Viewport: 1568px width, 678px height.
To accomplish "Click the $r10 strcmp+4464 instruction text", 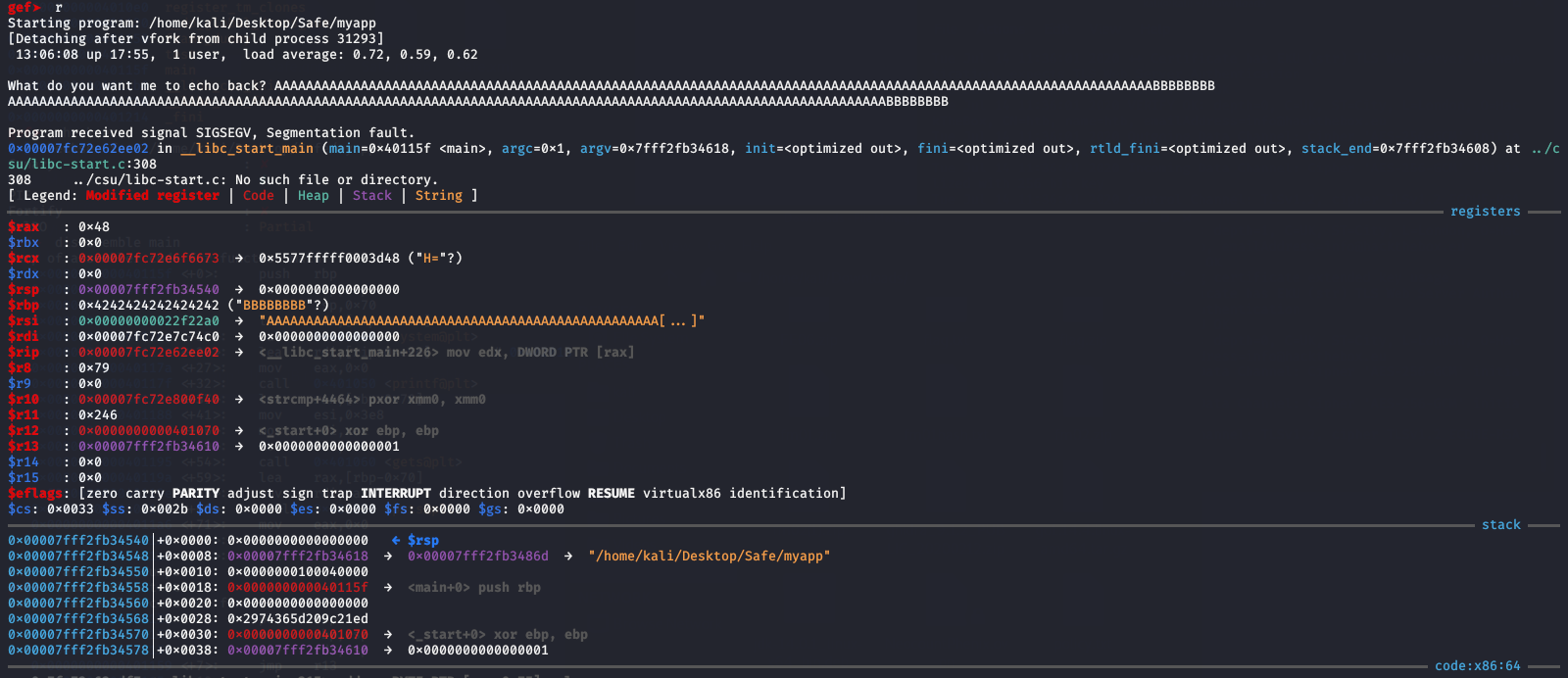I will coord(372,399).
